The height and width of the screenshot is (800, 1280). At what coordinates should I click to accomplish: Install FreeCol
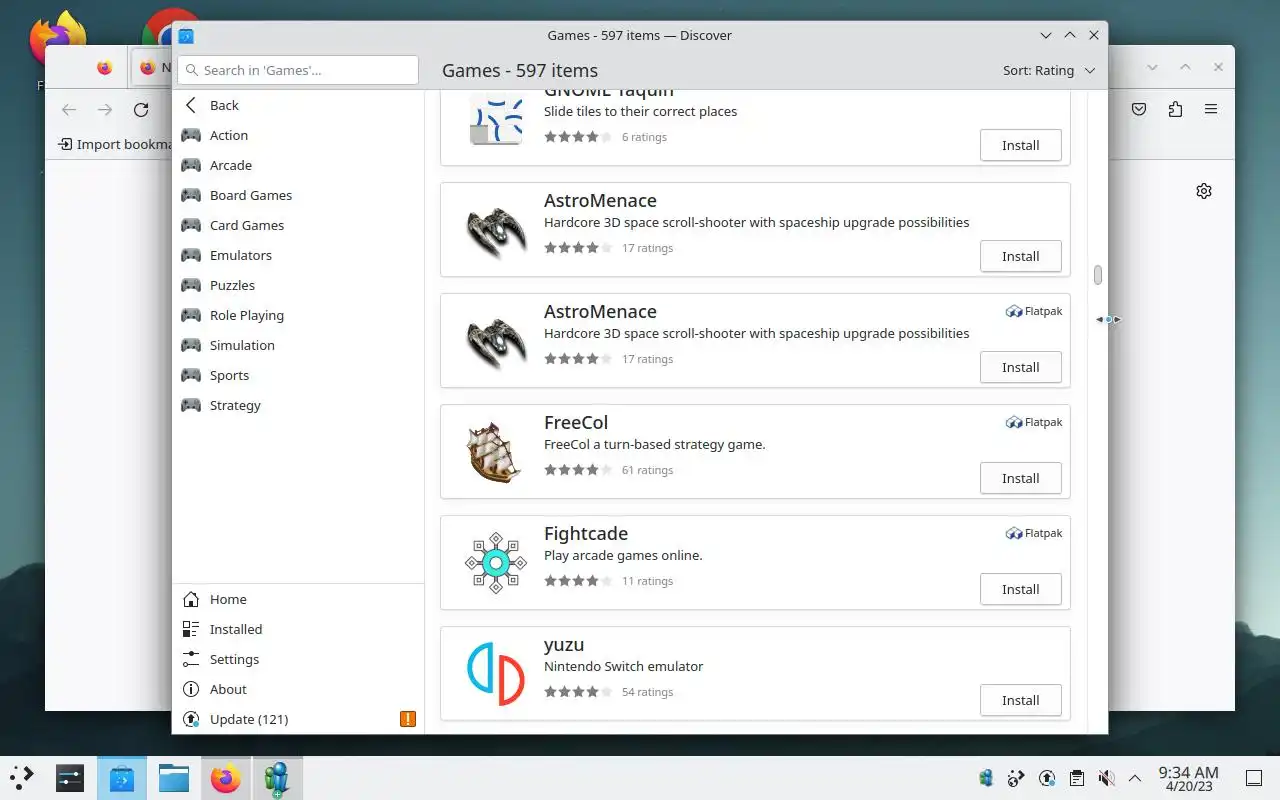1020,478
